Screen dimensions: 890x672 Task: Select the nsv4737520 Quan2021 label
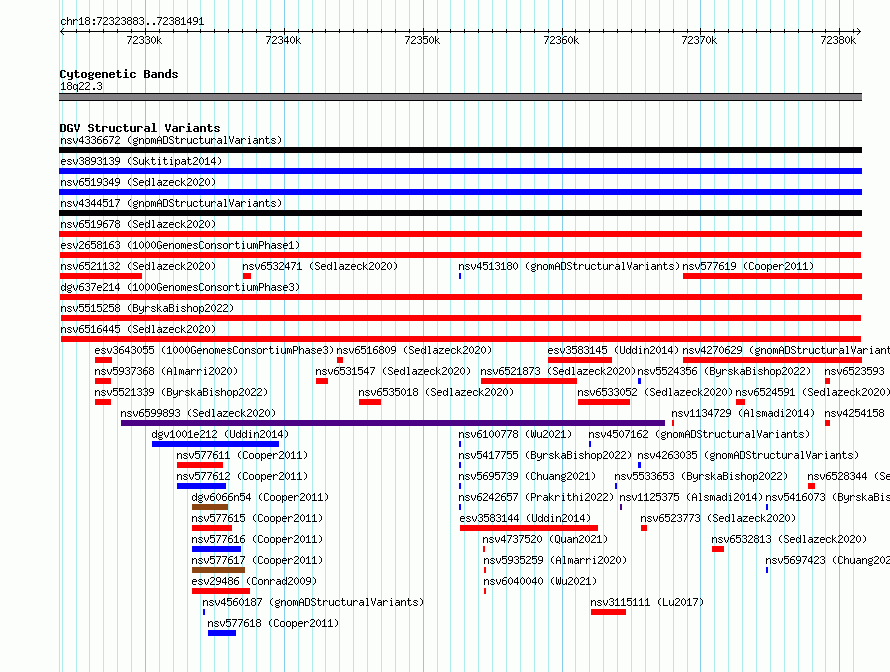(545, 539)
